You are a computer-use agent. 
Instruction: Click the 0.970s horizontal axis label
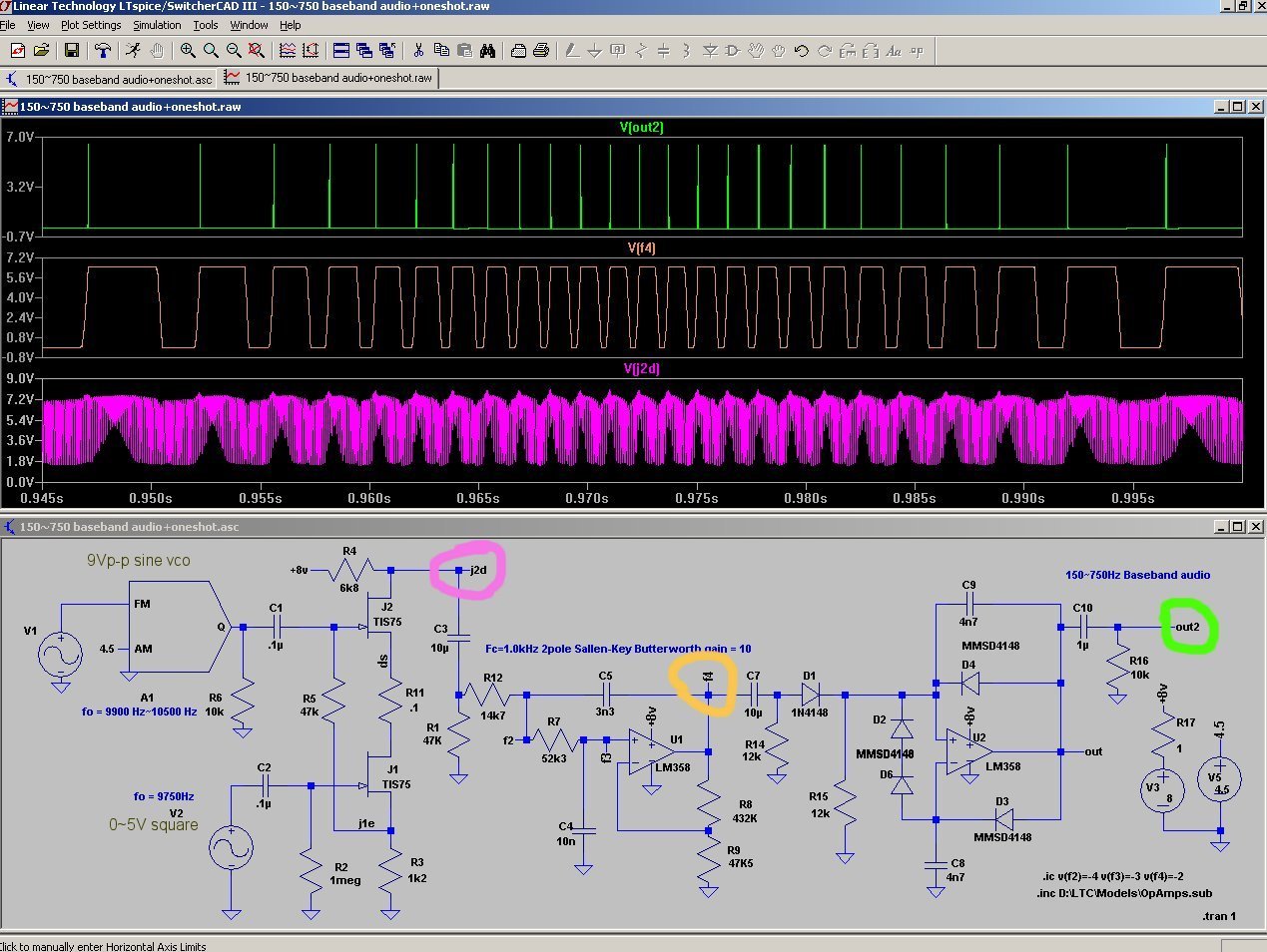(x=587, y=498)
